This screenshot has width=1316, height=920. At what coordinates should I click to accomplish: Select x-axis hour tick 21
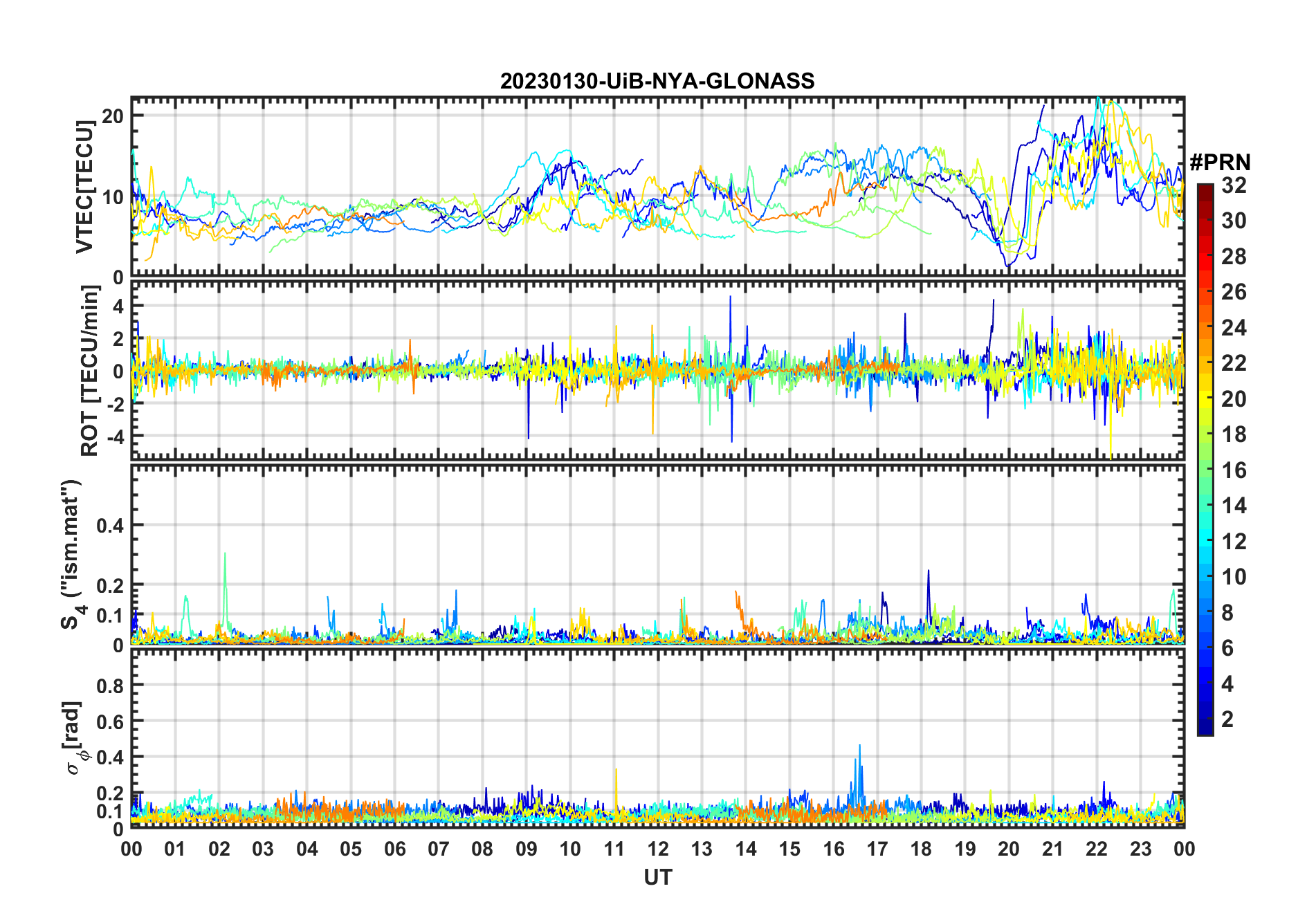(1052, 849)
